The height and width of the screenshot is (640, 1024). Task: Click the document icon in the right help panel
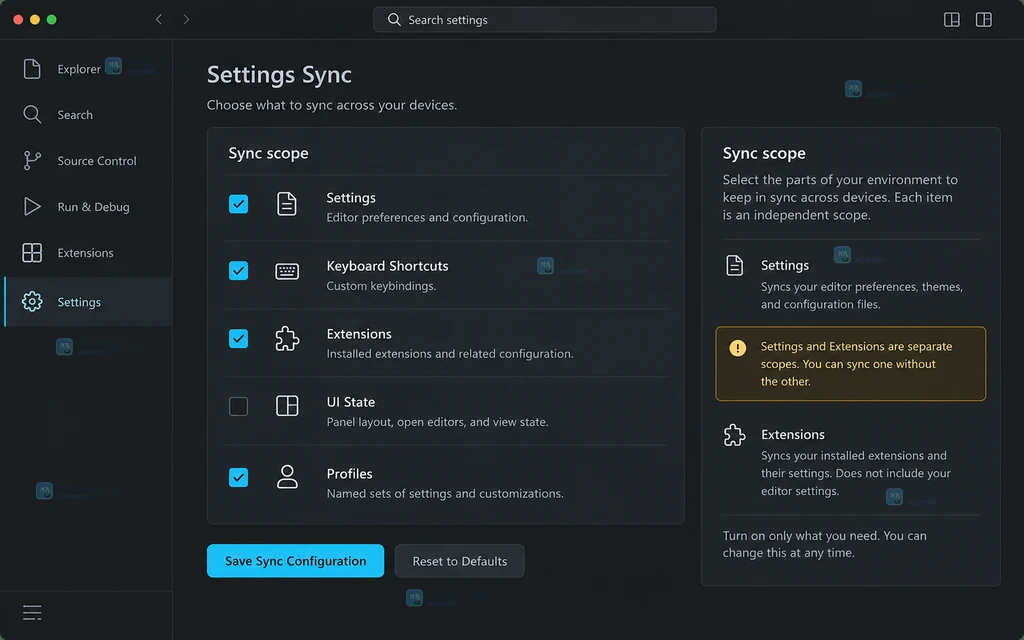click(x=735, y=265)
